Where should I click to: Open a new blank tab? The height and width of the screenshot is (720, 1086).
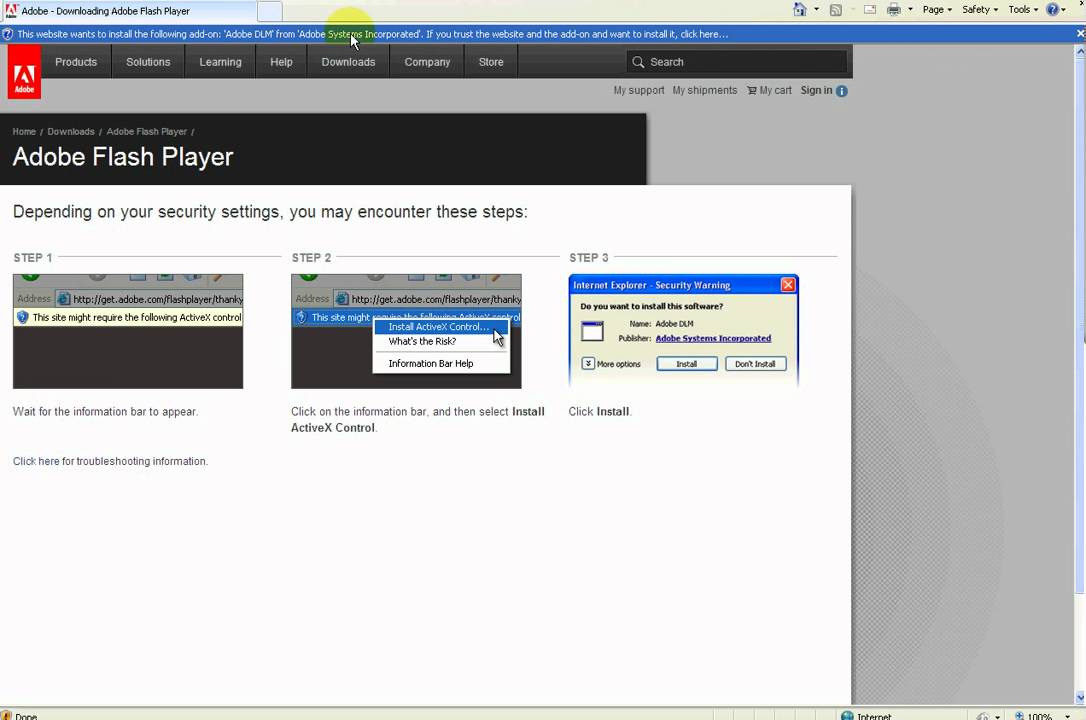coord(269,11)
